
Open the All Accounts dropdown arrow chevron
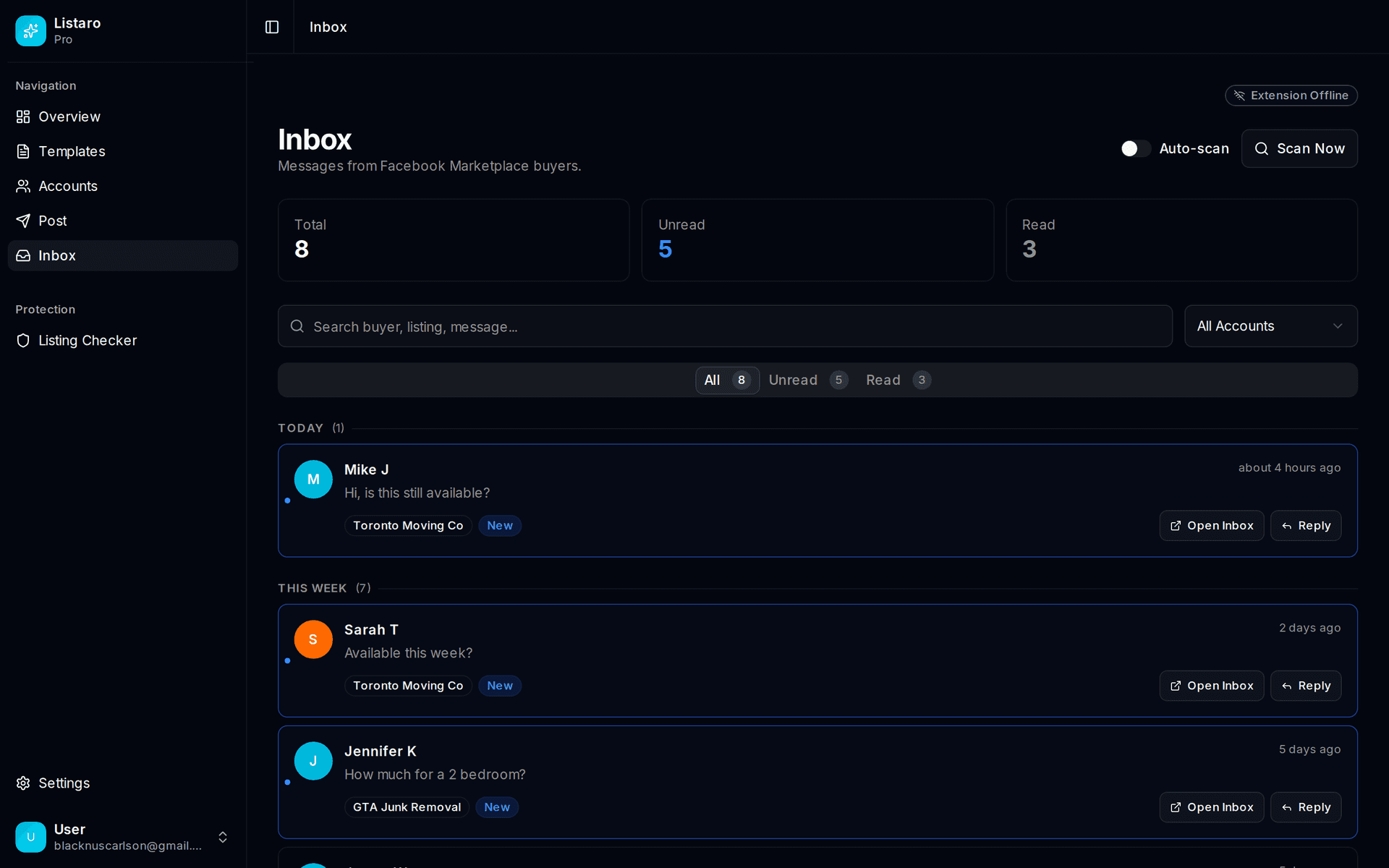(x=1337, y=325)
